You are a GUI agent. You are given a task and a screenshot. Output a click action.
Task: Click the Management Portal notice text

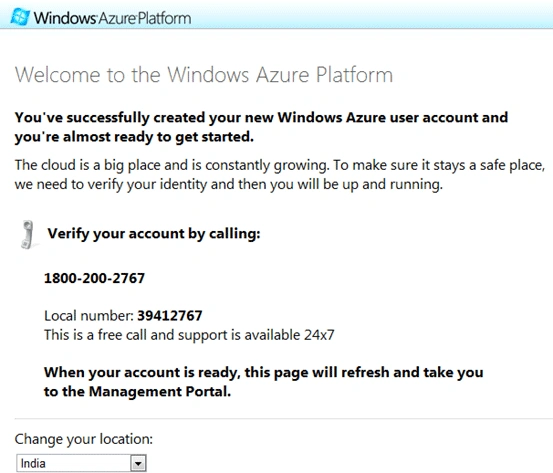click(263, 382)
